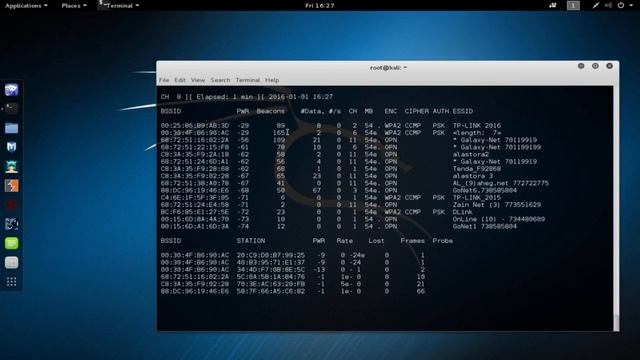Image resolution: width=640 pixels, height=360 pixels.
Task: Maximize the root@kali terminal window
Action: pyautogui.click(x=595, y=66)
